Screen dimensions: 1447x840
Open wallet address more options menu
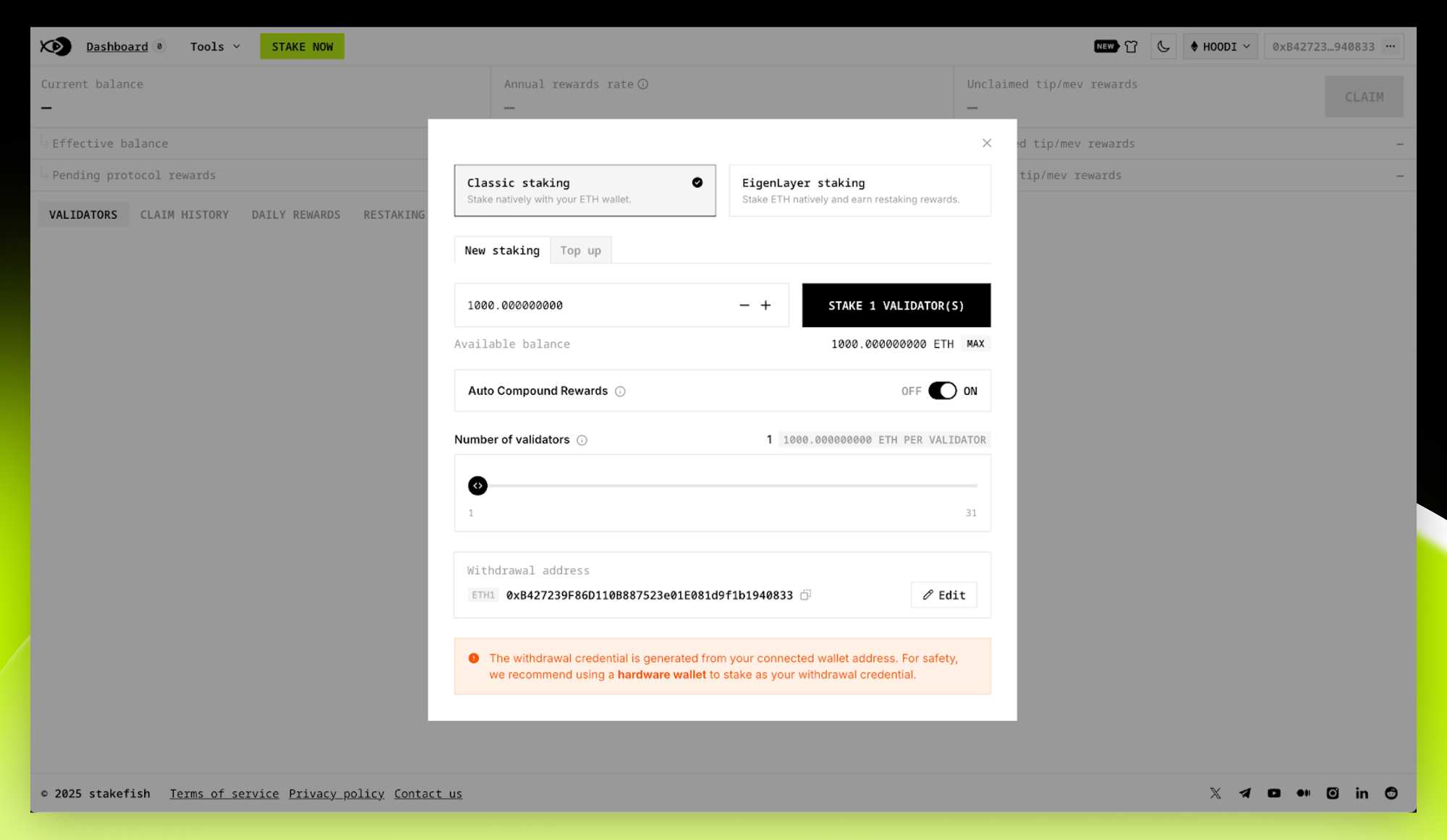[x=1391, y=46]
